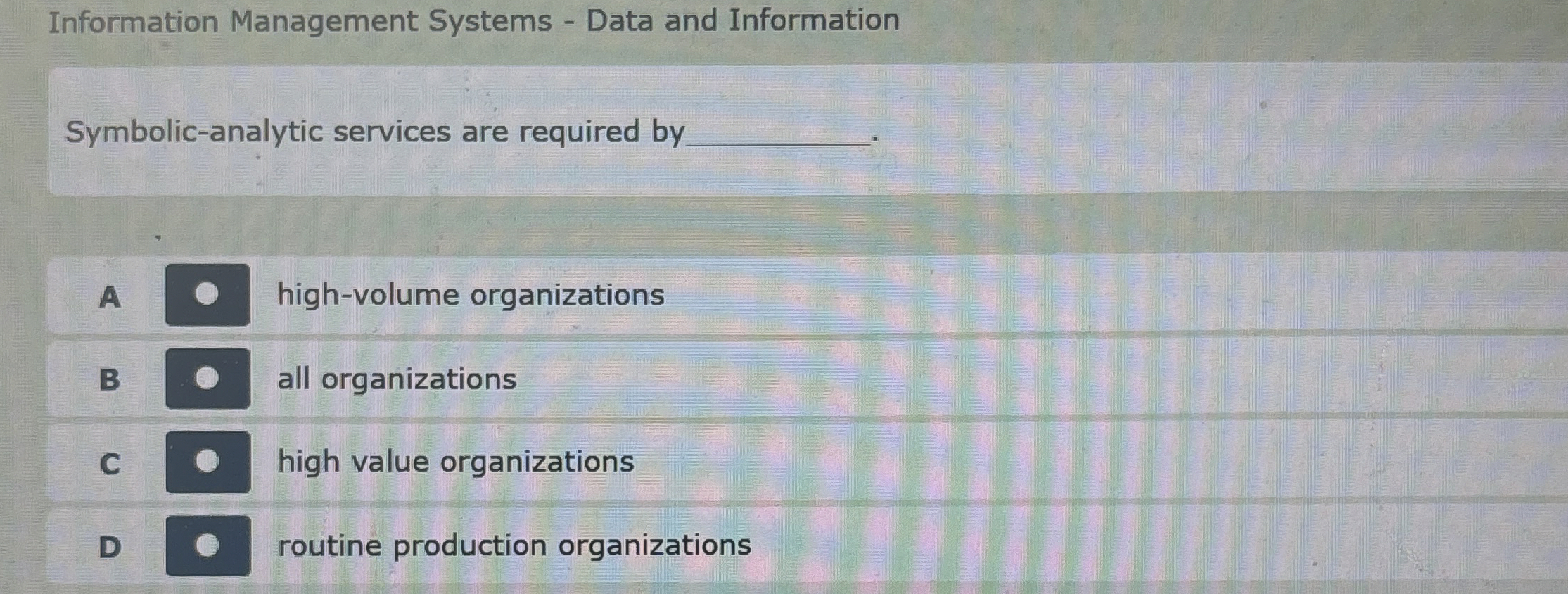Click the option C letter label

110,464
